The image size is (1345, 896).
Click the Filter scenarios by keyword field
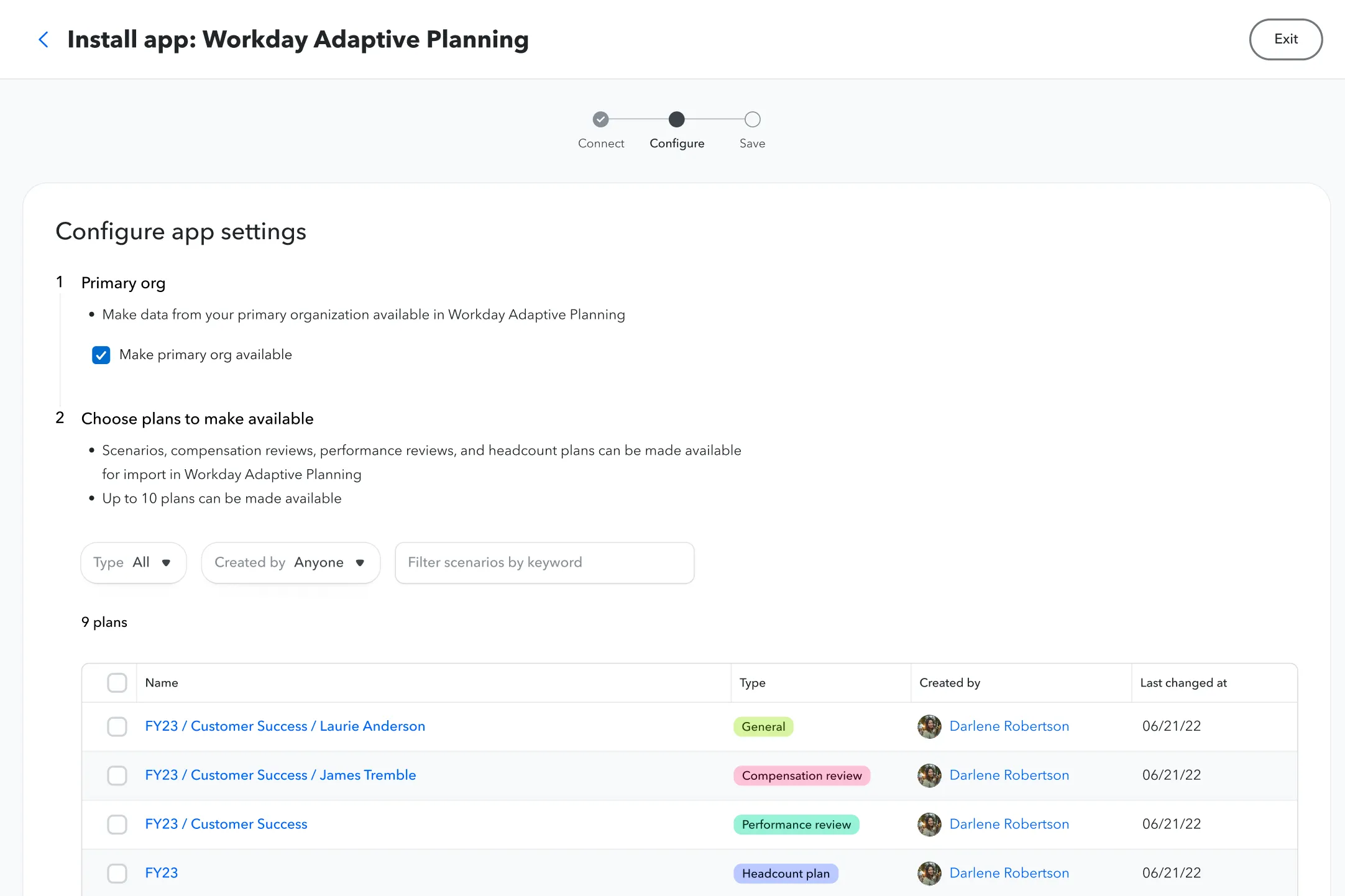544,562
